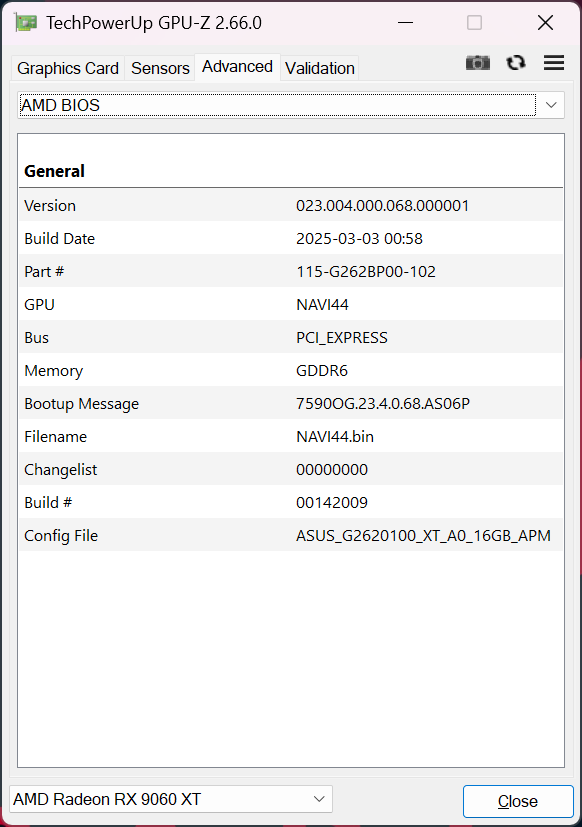This screenshot has height=827, width=582.
Task: Click the Bootup Message row
Action: coord(291,403)
